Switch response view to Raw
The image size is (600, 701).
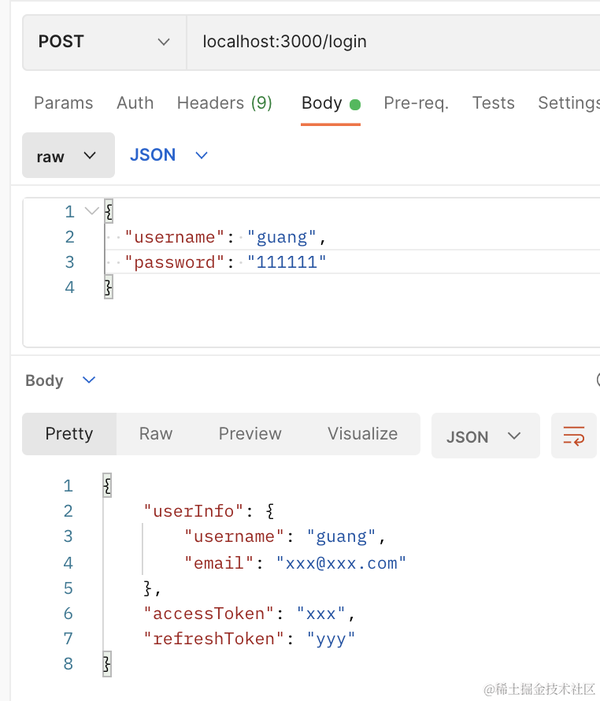click(x=155, y=434)
